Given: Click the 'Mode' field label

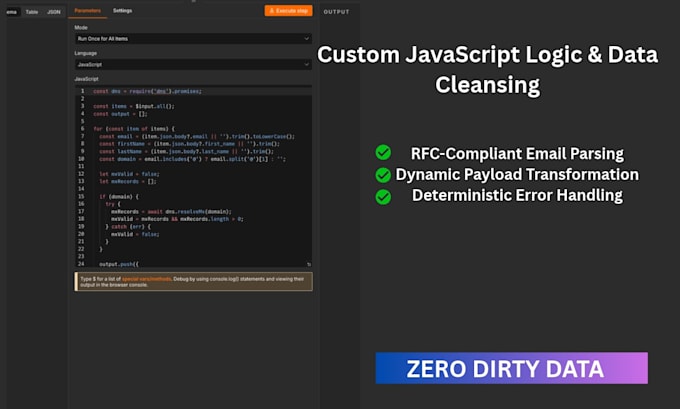Looking at the screenshot, I should (81, 27).
